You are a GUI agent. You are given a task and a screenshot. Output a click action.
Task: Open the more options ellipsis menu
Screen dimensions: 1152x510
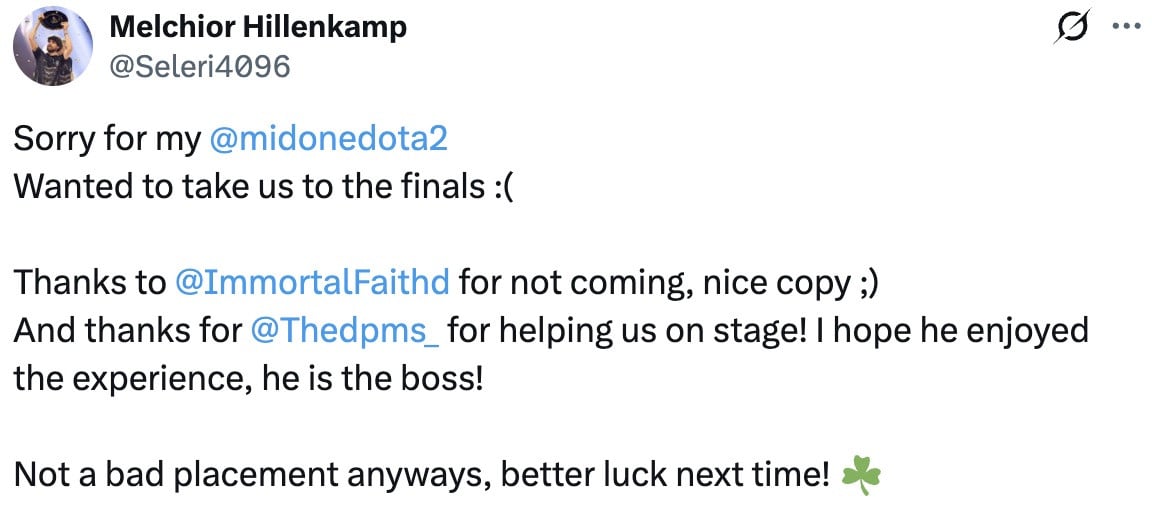(x=1124, y=28)
